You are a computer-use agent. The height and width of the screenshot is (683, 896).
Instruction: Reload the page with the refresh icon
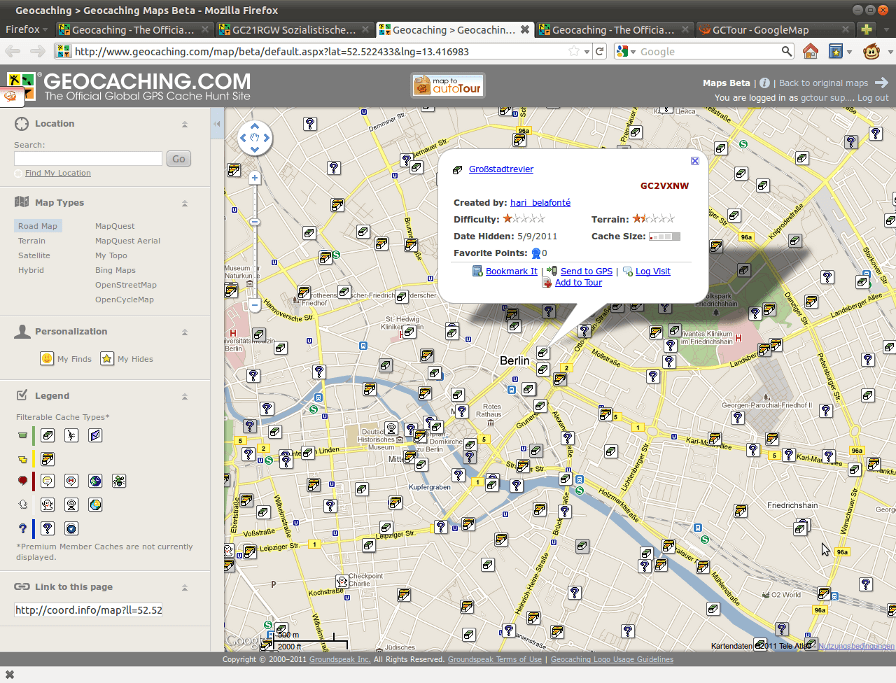coord(600,51)
